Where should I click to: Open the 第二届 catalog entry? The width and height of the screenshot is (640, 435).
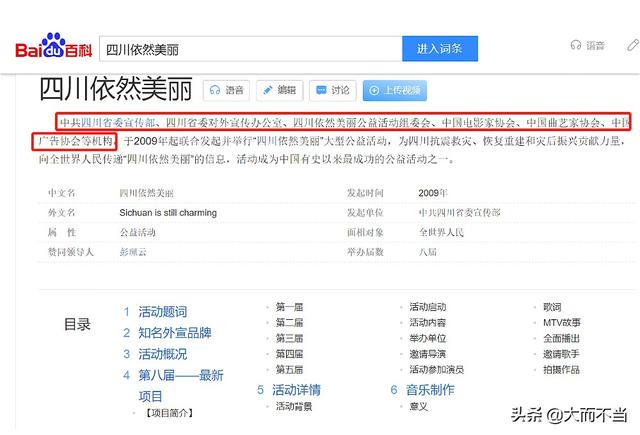click(289, 322)
